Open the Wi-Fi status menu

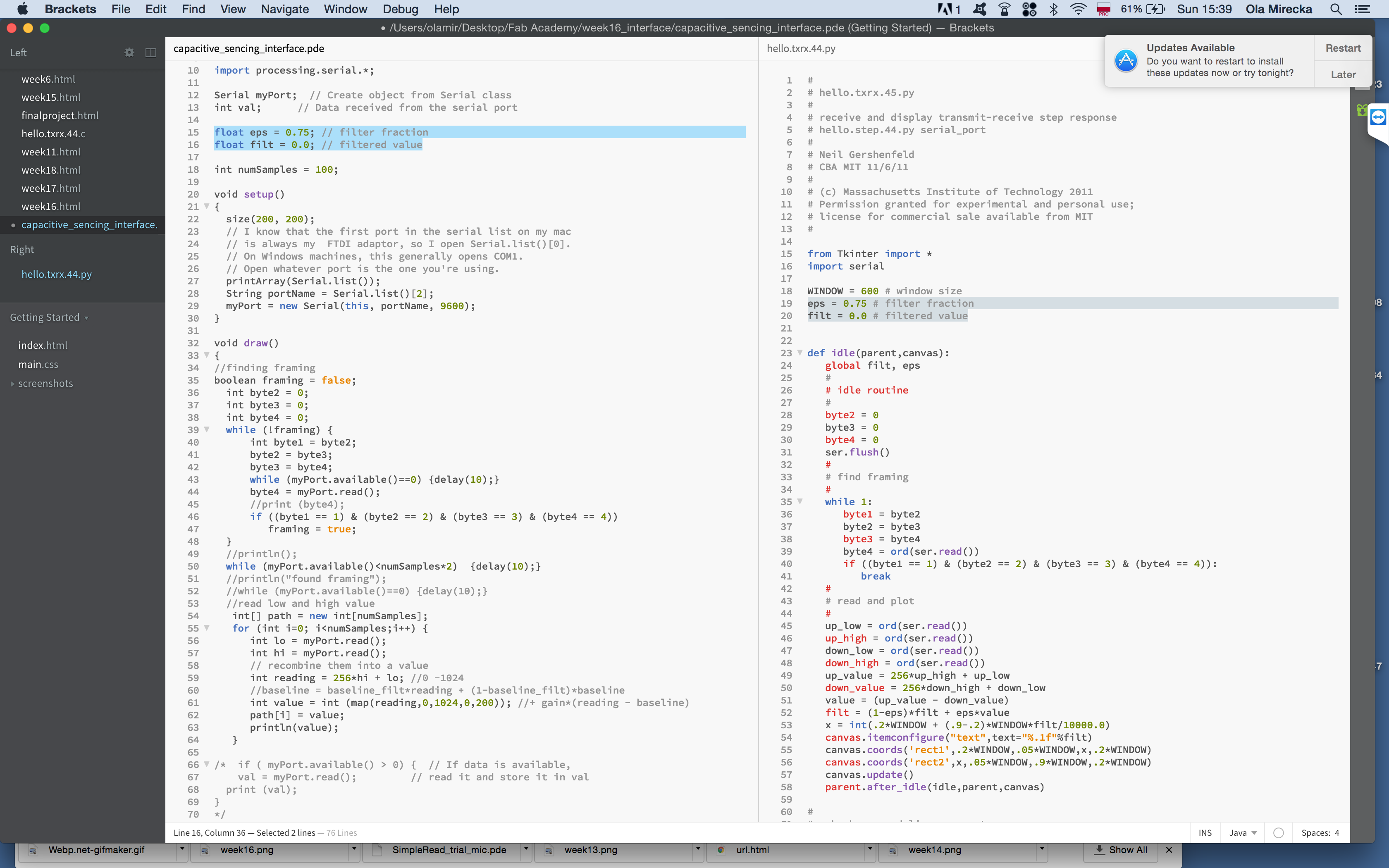(x=1079, y=9)
